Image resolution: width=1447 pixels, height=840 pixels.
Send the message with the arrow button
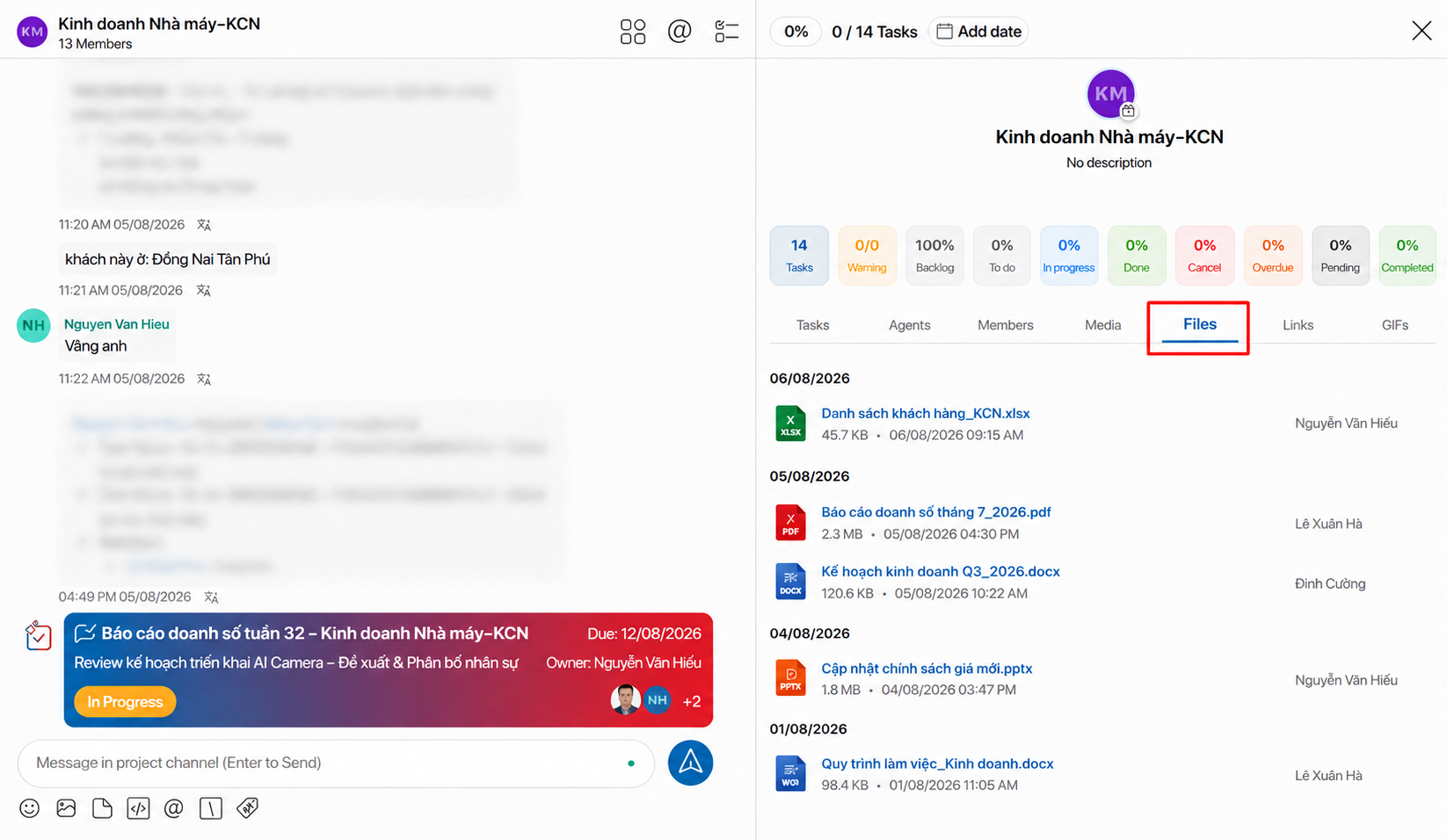(x=690, y=763)
